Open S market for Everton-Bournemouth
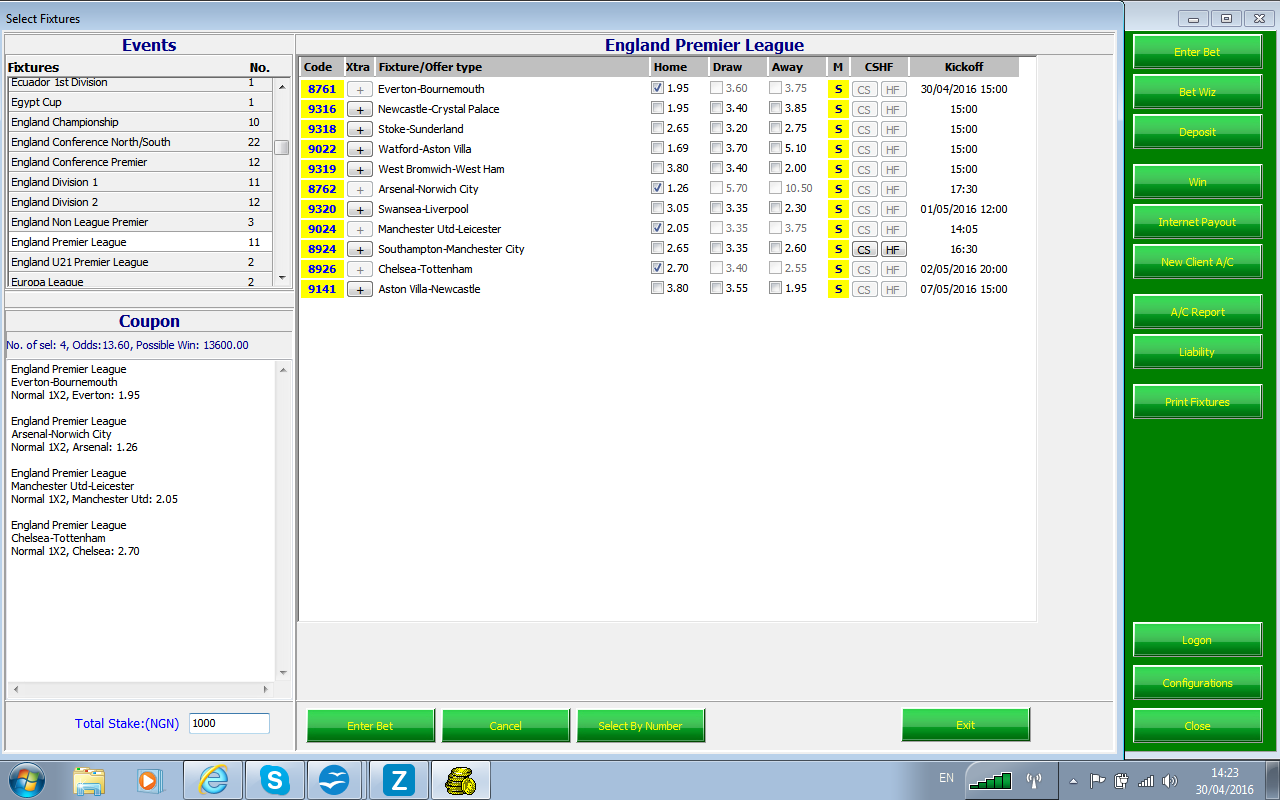Image resolution: width=1280 pixels, height=800 pixels. (839, 89)
